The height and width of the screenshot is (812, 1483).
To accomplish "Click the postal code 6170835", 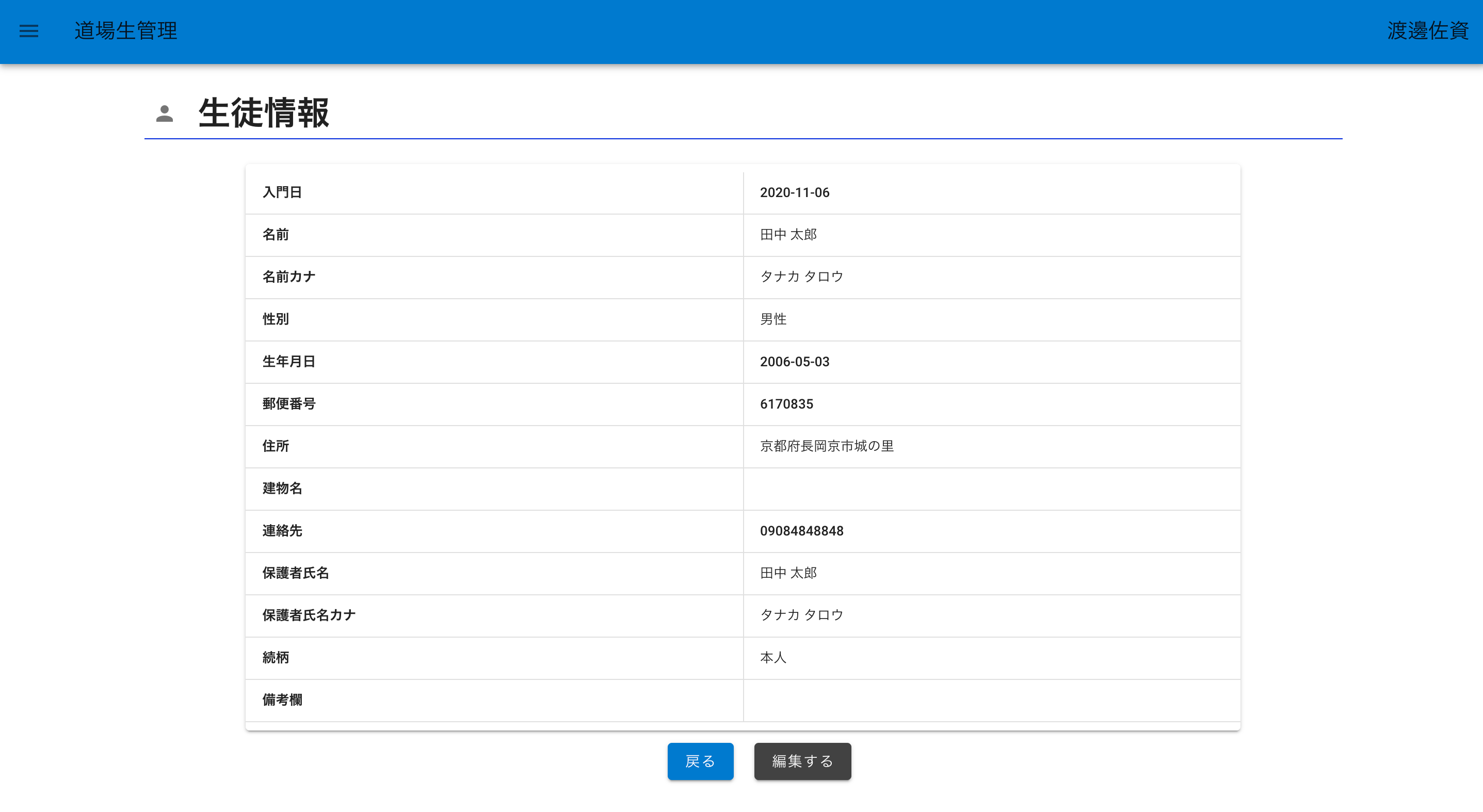I will click(x=786, y=404).
